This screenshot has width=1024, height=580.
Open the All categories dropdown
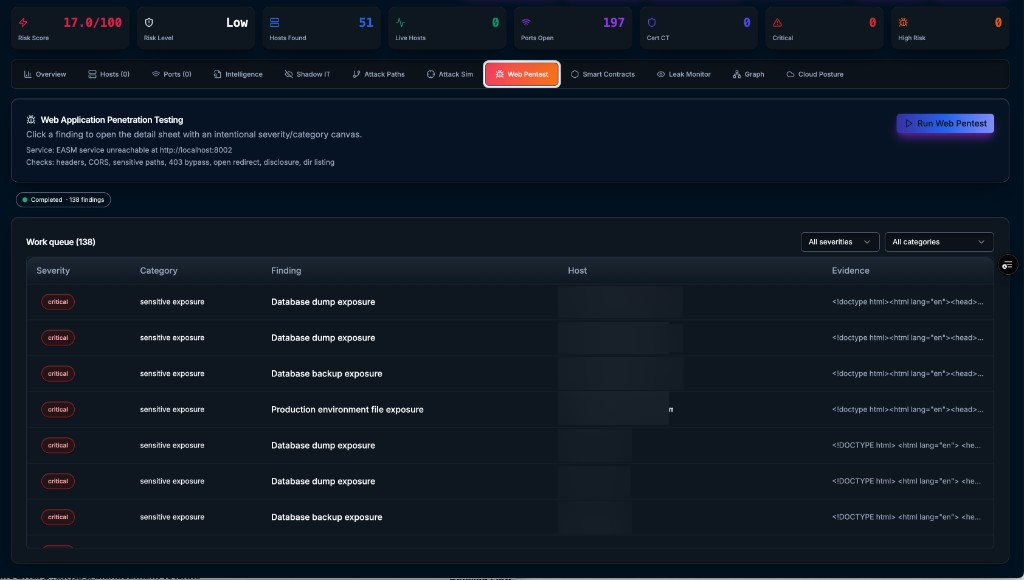(x=938, y=242)
